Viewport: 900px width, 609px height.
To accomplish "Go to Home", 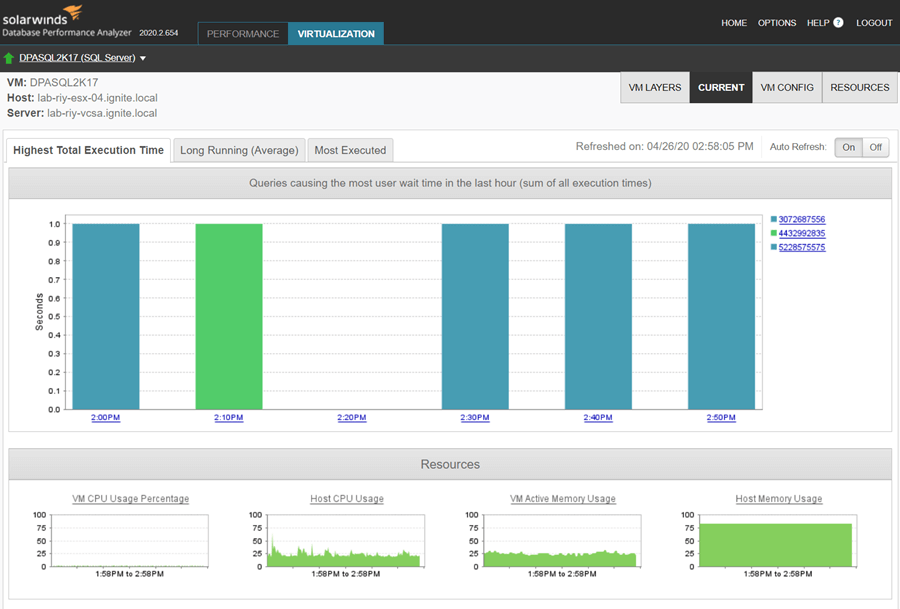I will (734, 23).
